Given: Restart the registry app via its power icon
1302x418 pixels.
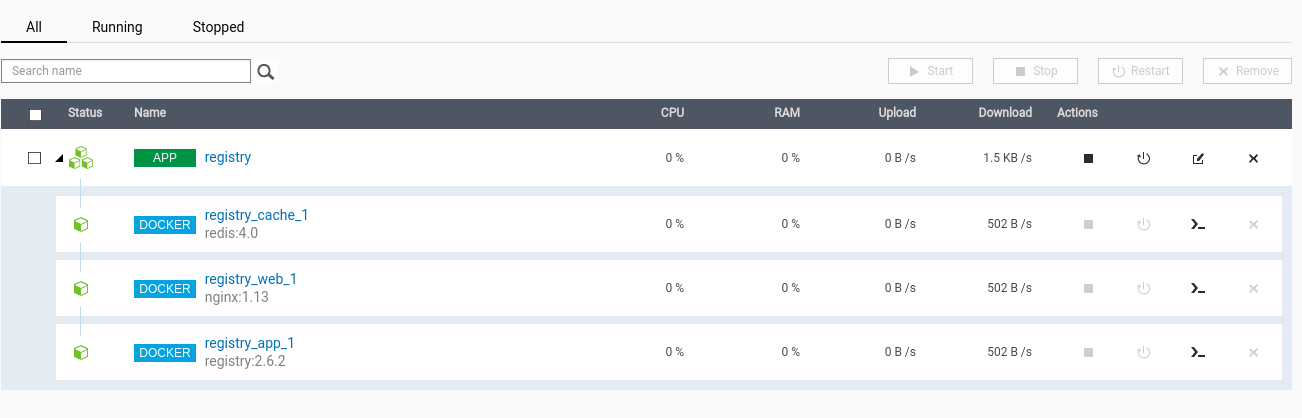Looking at the screenshot, I should click(1144, 158).
